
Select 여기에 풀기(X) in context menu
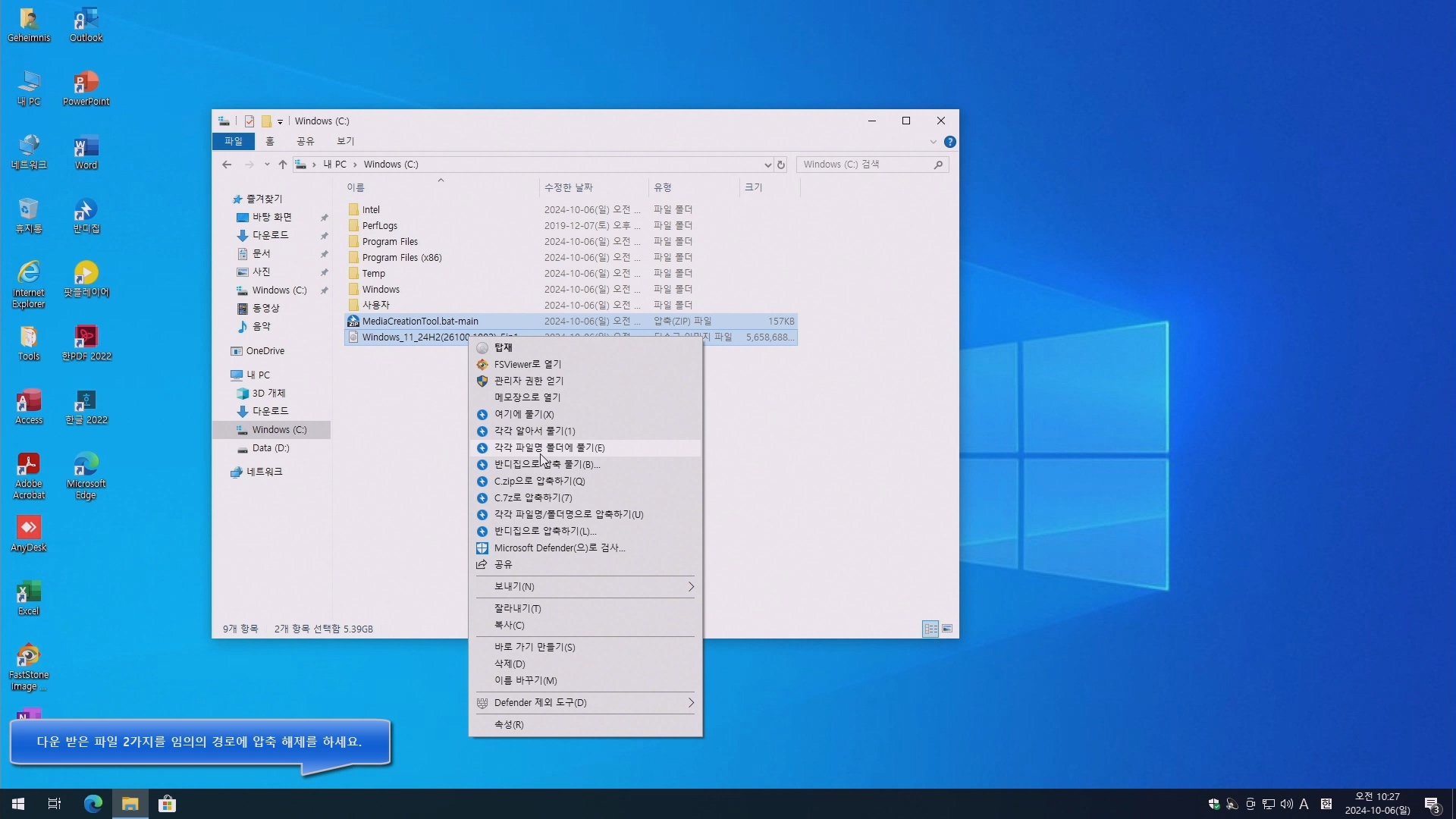(523, 414)
